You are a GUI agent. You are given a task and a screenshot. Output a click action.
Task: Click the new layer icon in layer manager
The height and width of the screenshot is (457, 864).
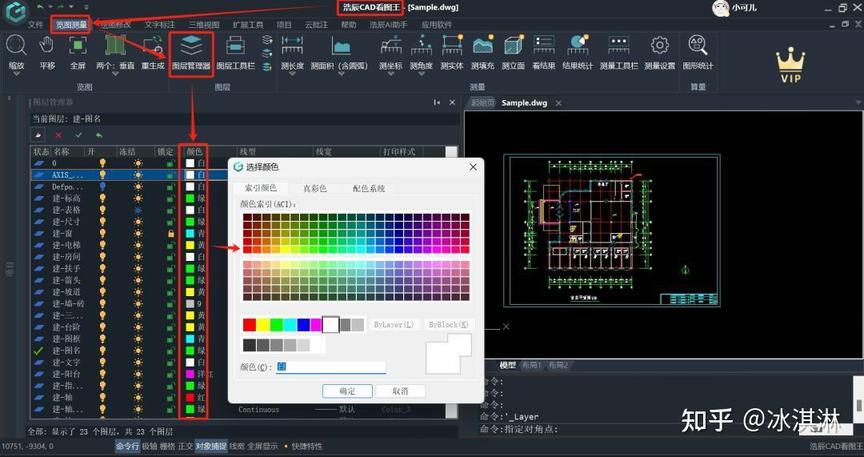[37, 135]
